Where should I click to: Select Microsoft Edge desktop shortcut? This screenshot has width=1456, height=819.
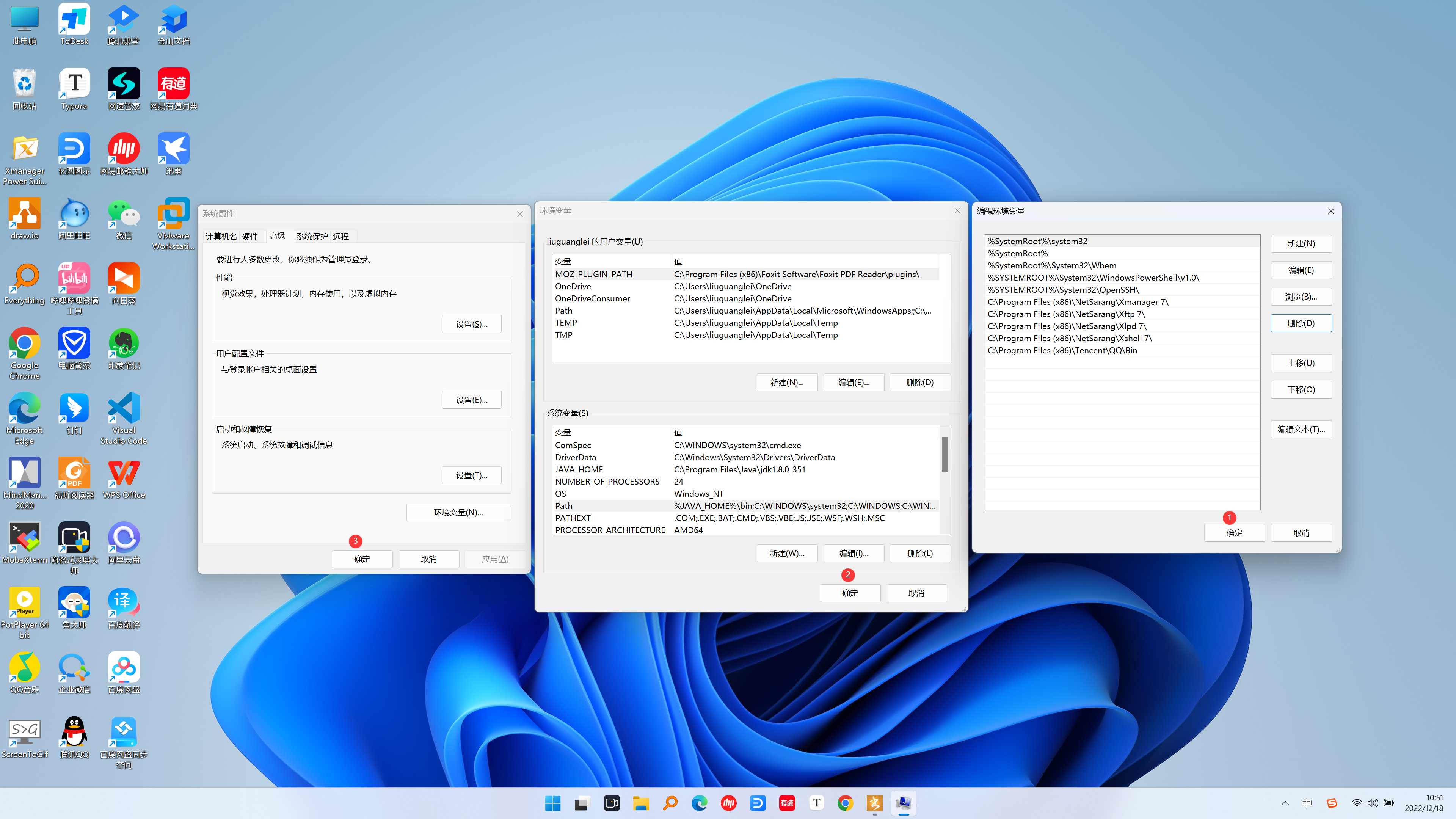(x=24, y=419)
